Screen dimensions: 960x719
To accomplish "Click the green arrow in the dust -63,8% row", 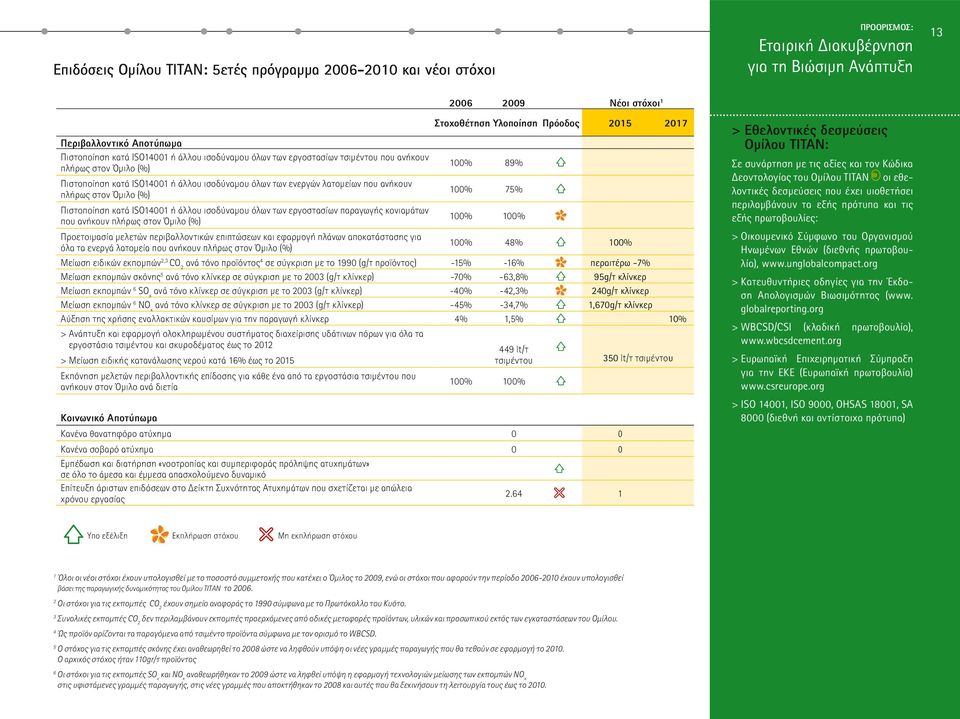I will coord(560,276).
